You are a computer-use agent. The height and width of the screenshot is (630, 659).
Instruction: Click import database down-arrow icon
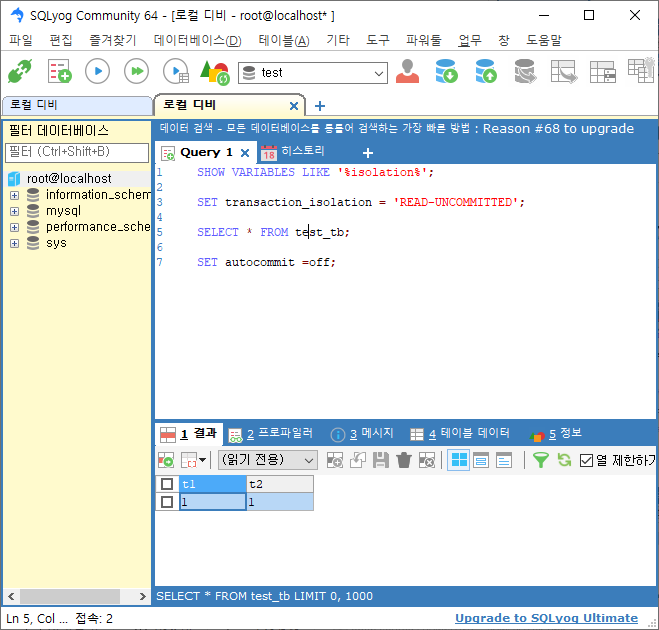(x=446, y=71)
